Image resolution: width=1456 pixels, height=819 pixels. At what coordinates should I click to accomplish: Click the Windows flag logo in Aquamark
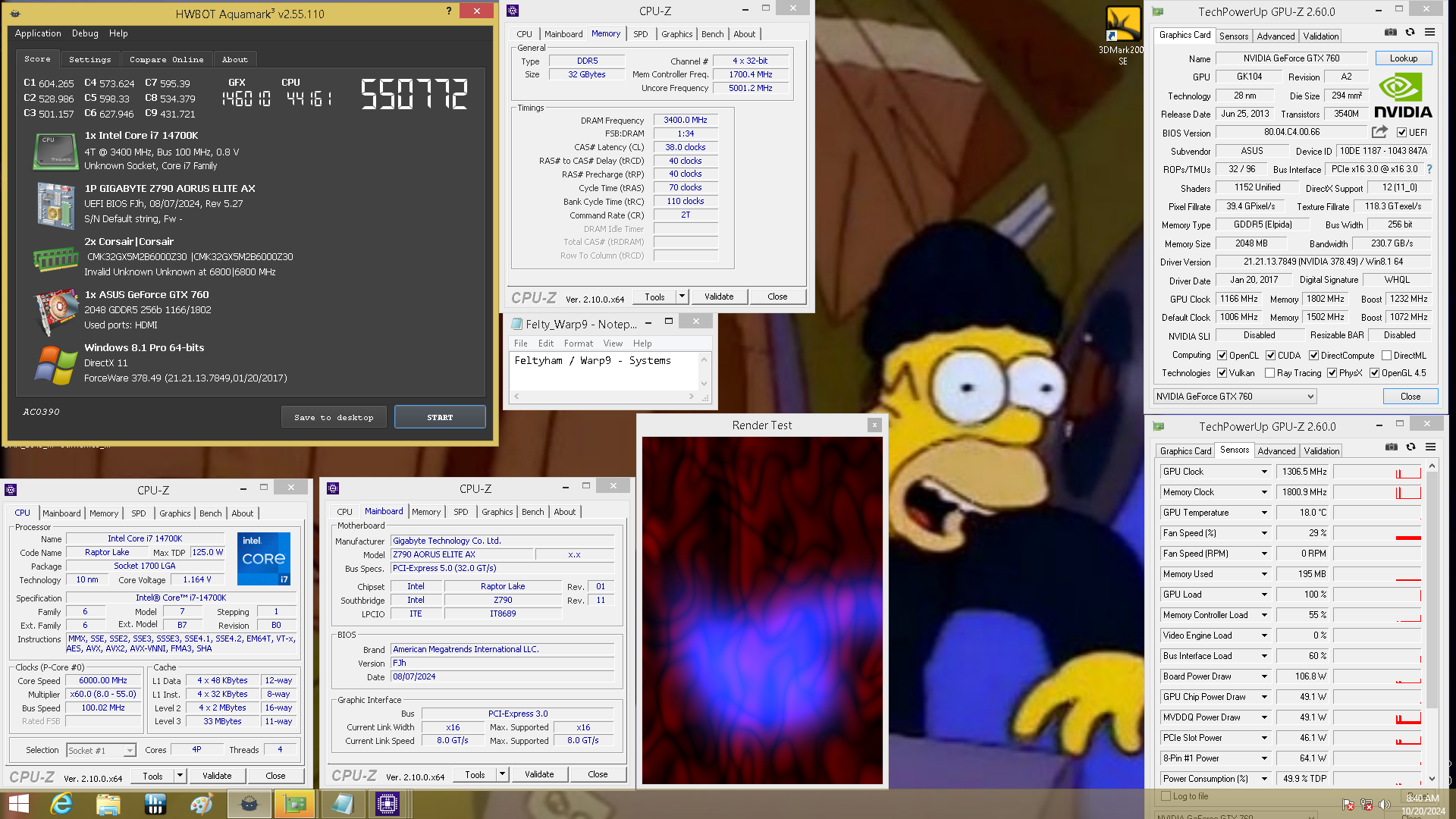pos(56,365)
